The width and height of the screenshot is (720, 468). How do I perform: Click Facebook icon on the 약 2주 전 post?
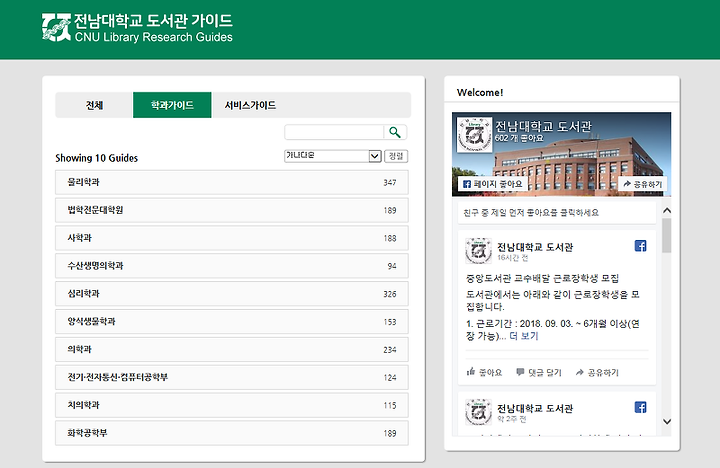point(641,407)
